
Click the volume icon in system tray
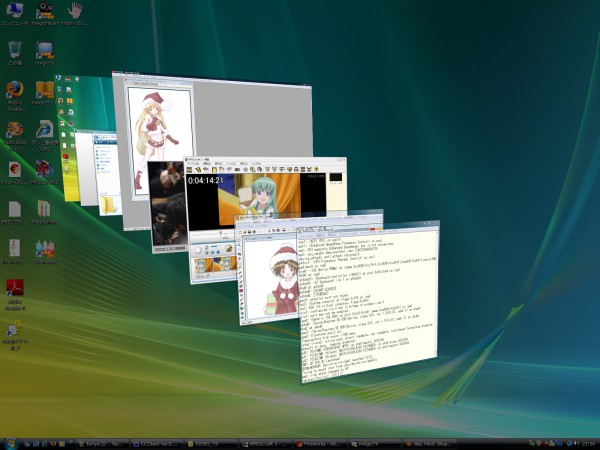576,444
